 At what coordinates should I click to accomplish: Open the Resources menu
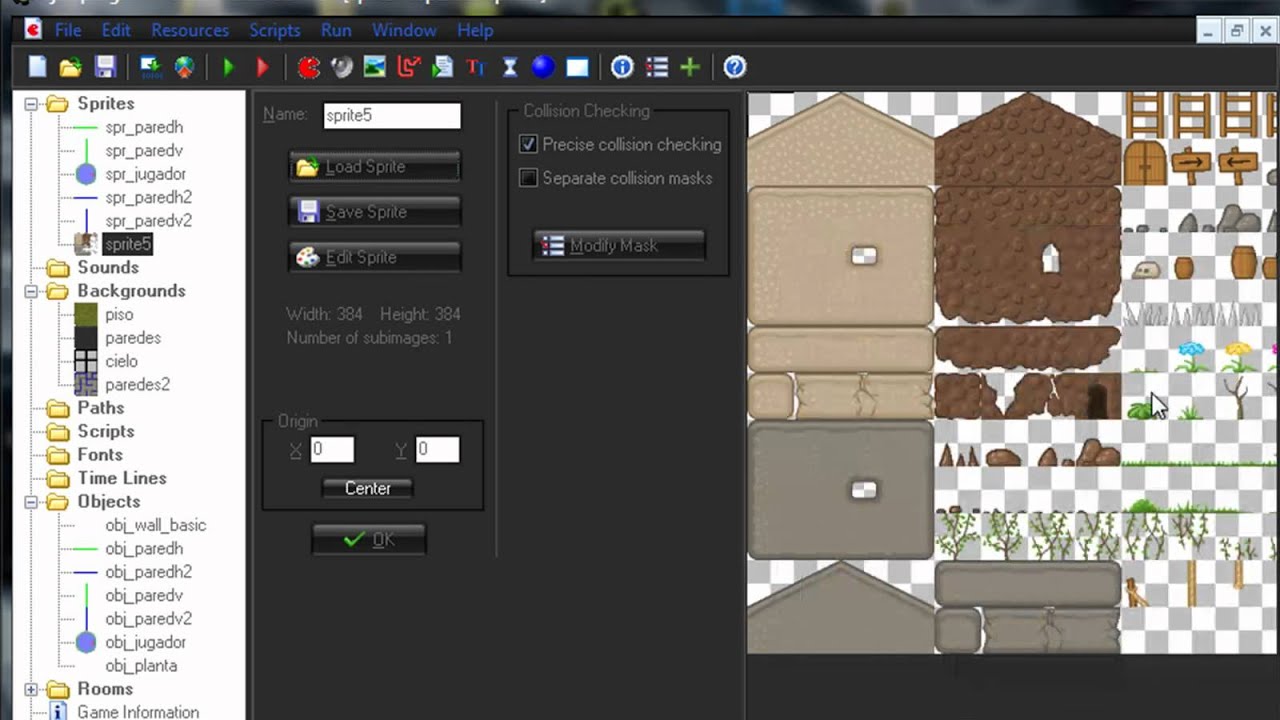[190, 30]
